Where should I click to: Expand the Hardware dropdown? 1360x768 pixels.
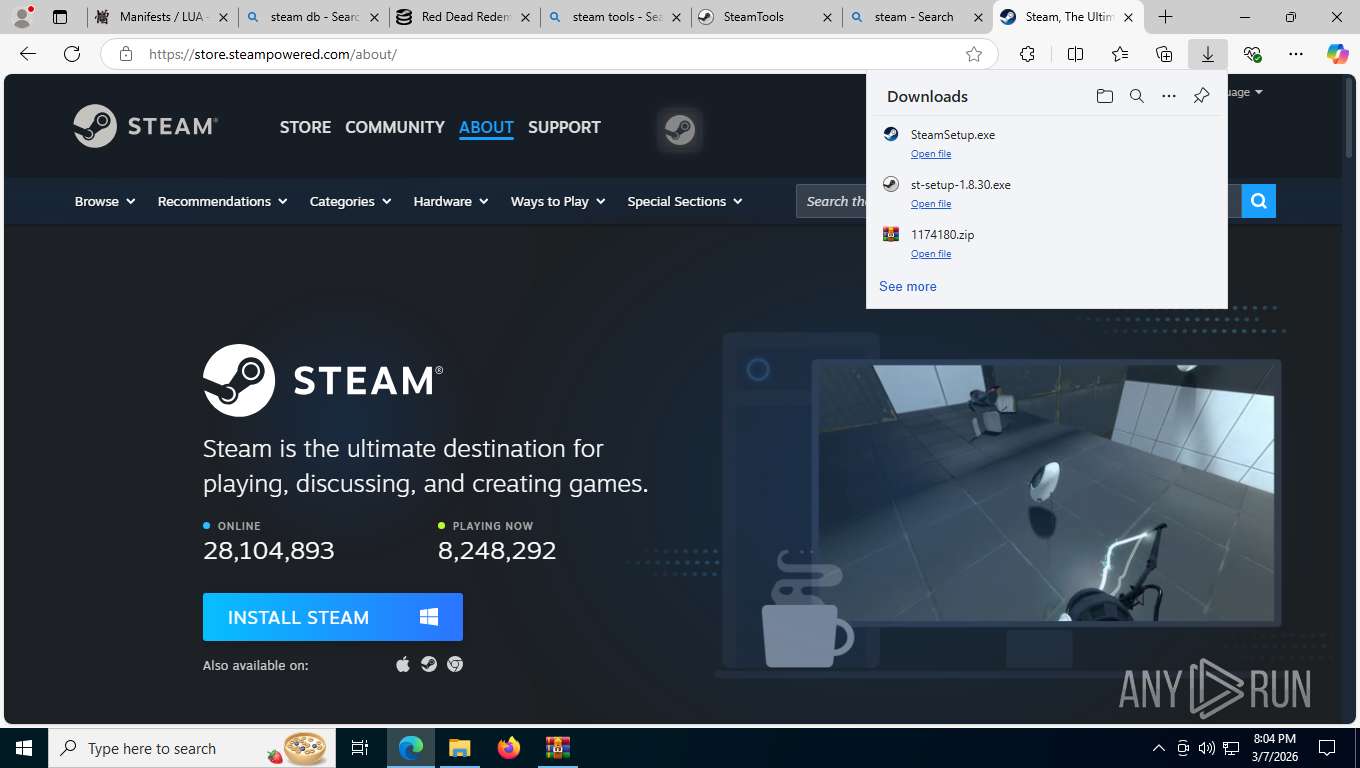tap(451, 201)
